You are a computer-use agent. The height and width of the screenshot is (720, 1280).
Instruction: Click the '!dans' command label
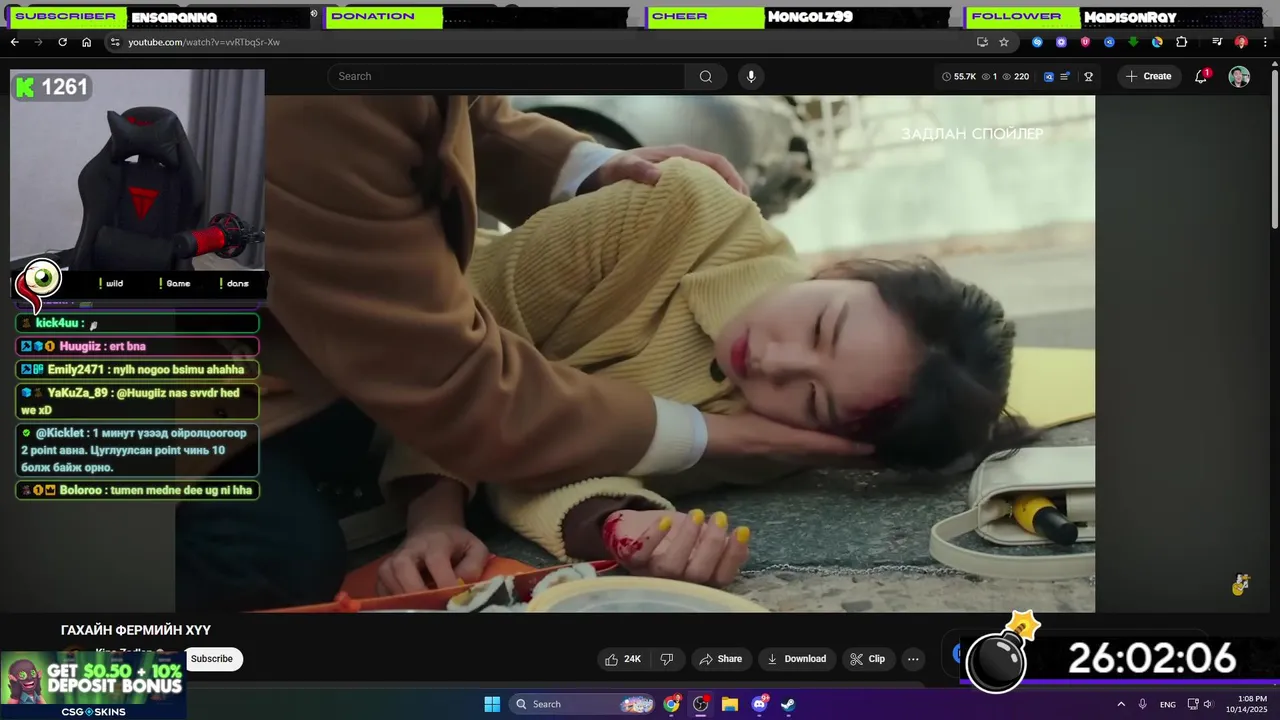(x=233, y=283)
